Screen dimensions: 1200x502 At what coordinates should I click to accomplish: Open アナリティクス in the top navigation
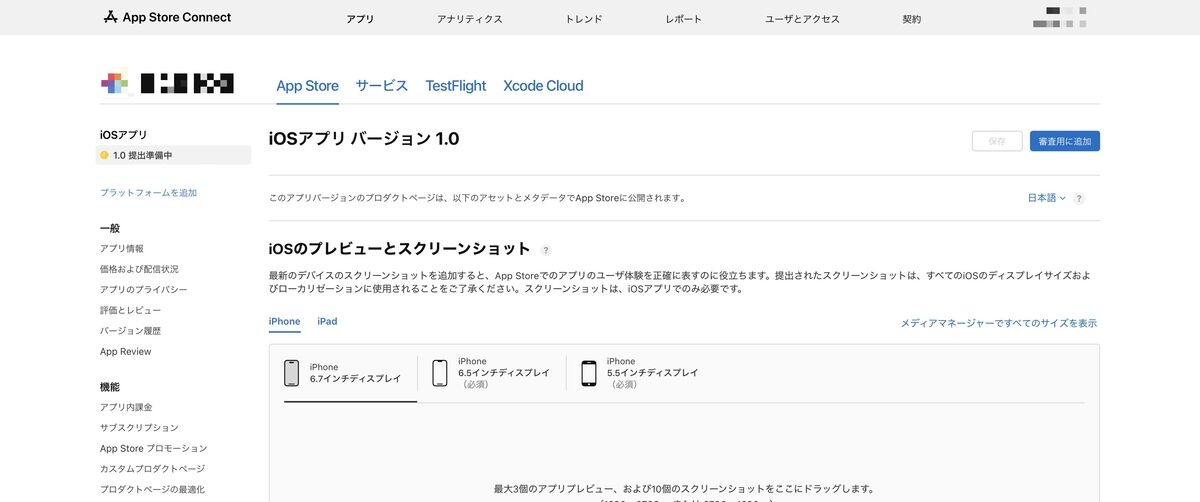point(470,19)
